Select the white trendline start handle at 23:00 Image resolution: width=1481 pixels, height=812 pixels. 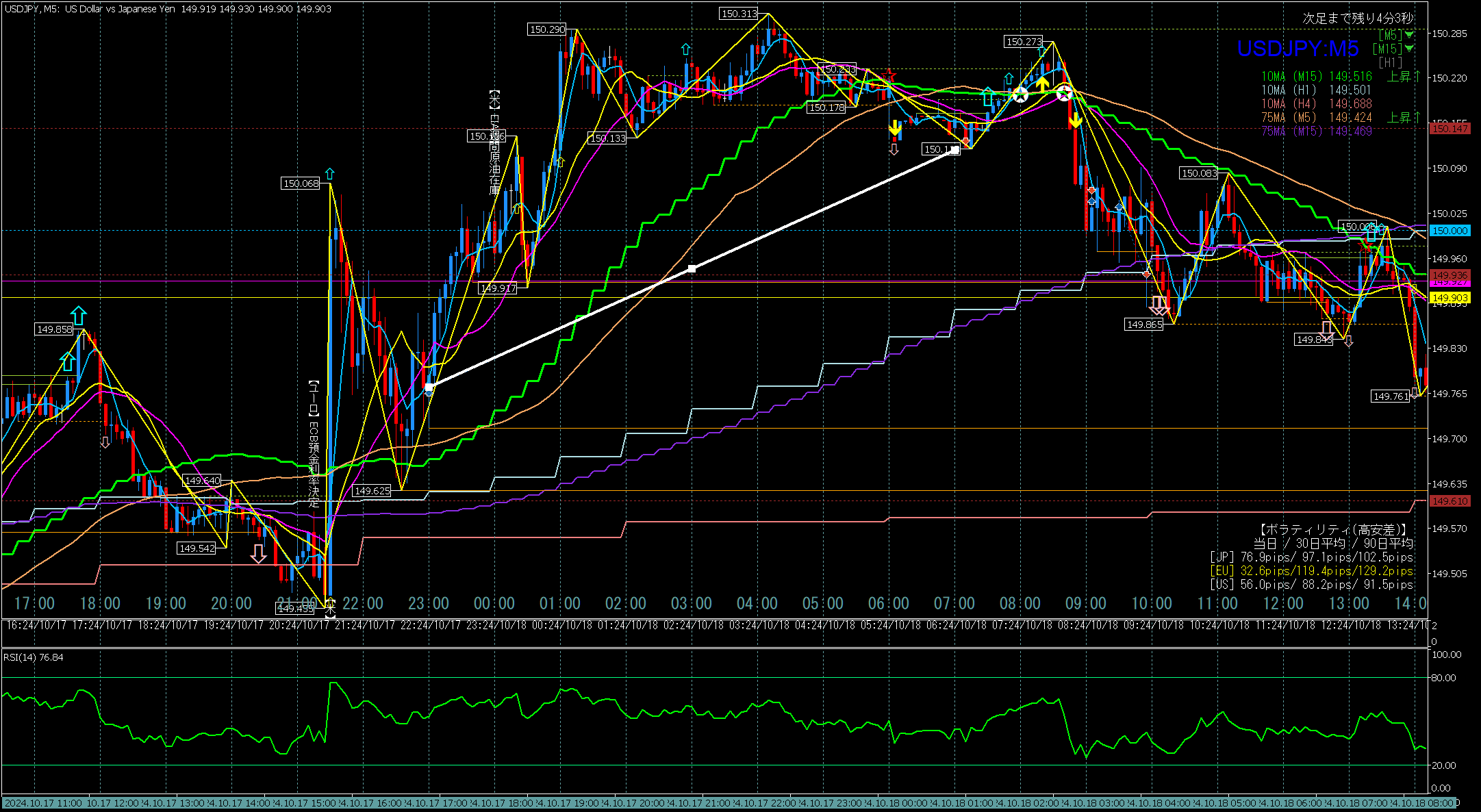pyautogui.click(x=429, y=388)
